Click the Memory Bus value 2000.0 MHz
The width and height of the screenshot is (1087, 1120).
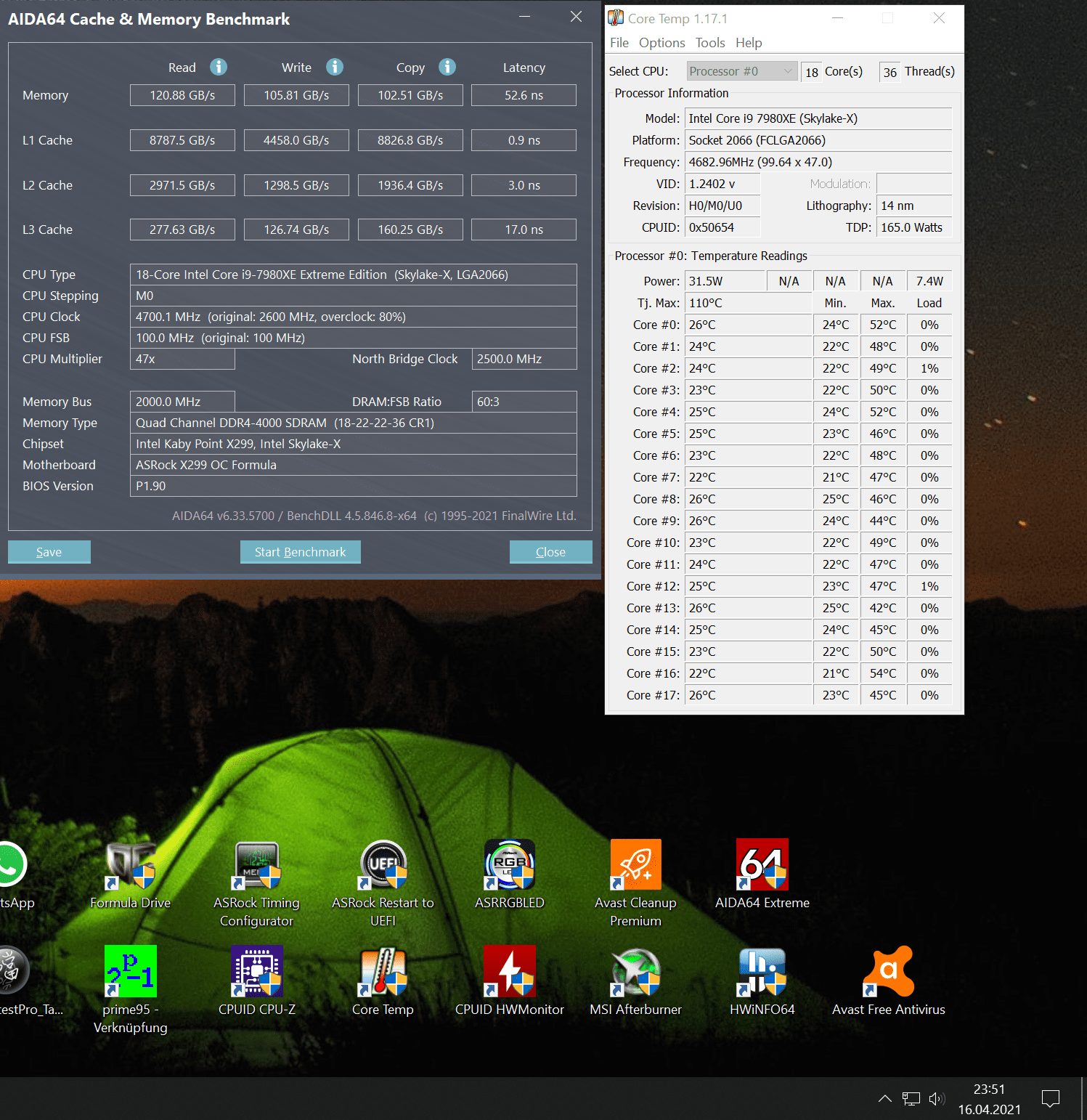coord(182,402)
